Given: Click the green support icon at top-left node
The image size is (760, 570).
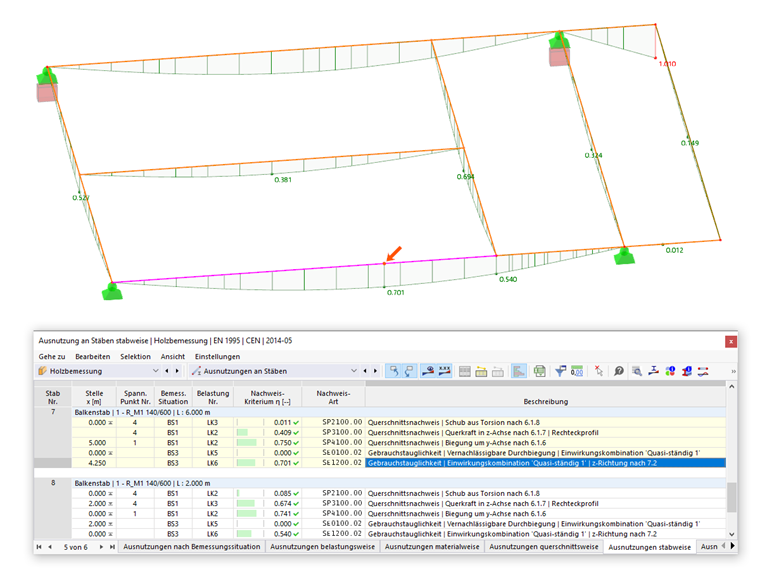Looking at the screenshot, I should coord(46,75).
